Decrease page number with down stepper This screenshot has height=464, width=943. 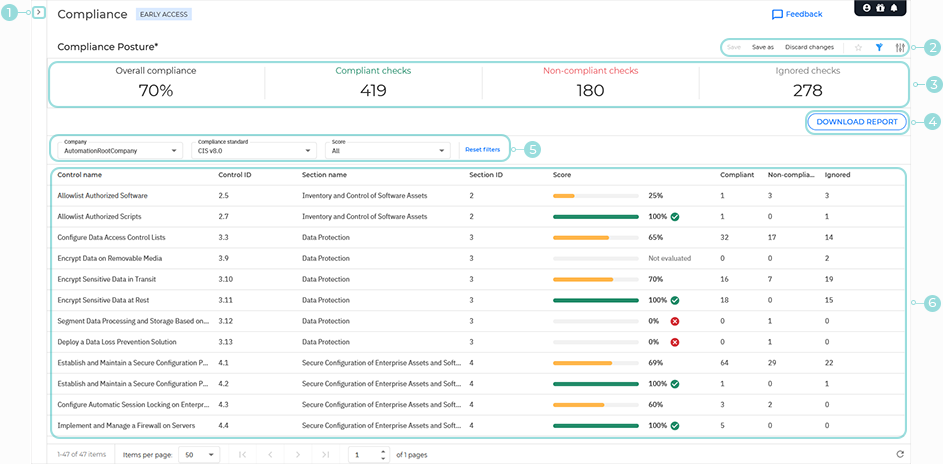click(x=384, y=459)
